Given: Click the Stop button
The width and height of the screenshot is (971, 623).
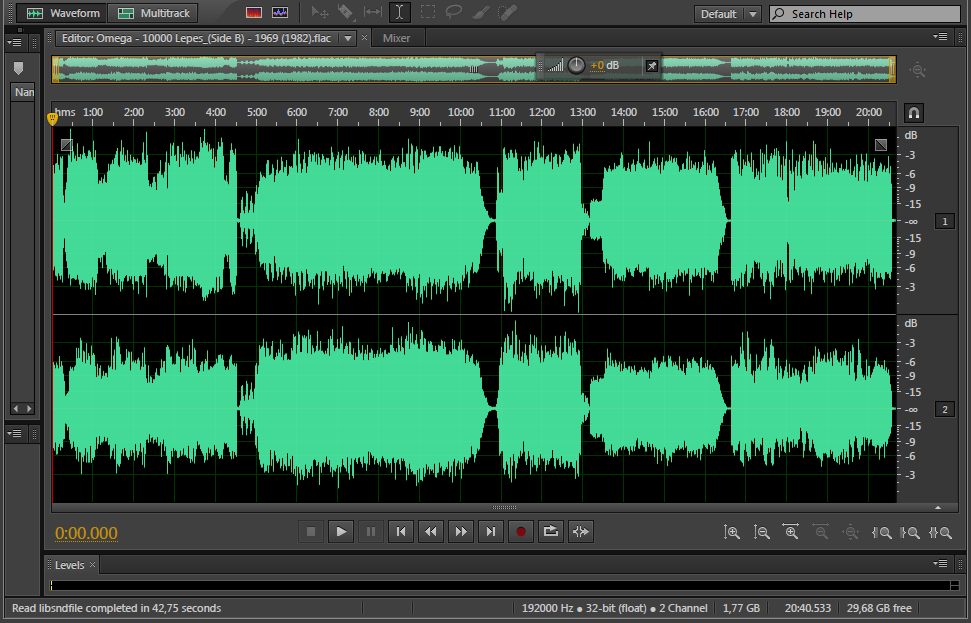Looking at the screenshot, I should click(x=311, y=531).
